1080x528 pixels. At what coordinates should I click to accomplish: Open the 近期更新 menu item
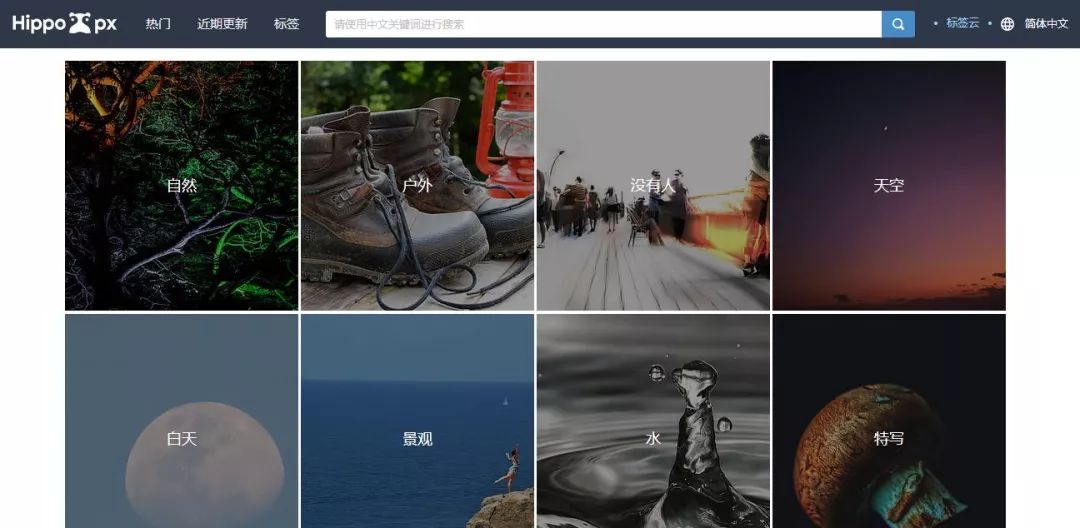[x=222, y=24]
